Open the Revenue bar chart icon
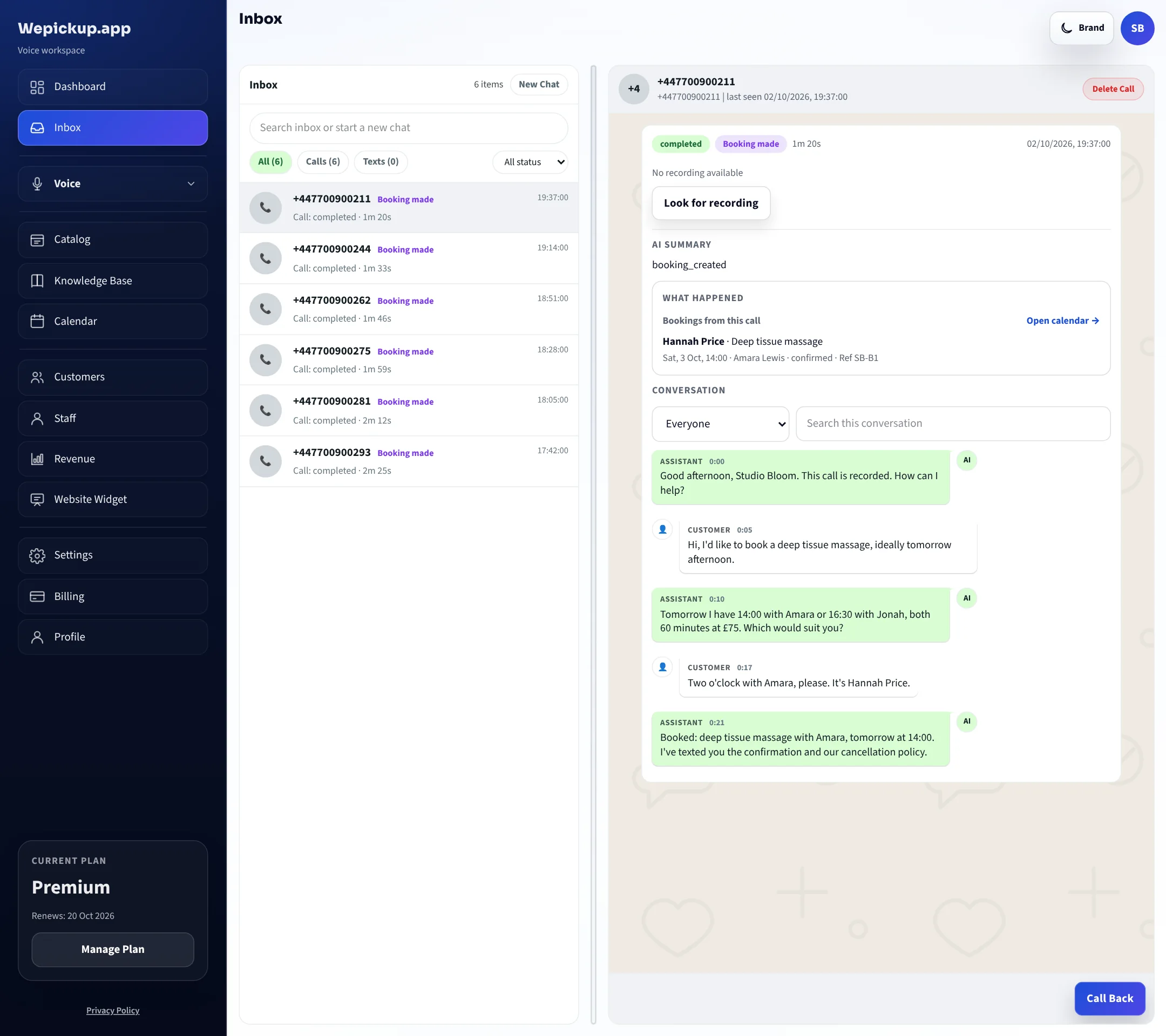 coord(37,459)
